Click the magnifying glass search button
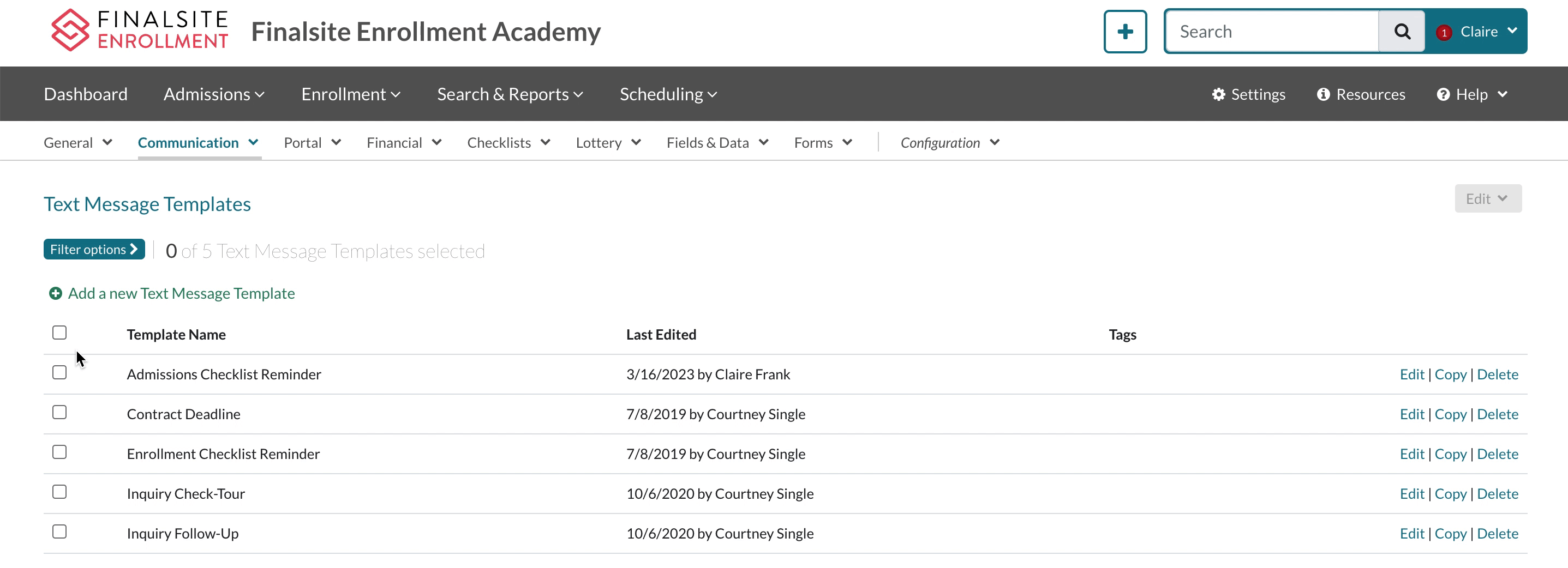The height and width of the screenshot is (568, 1568). tap(1401, 32)
